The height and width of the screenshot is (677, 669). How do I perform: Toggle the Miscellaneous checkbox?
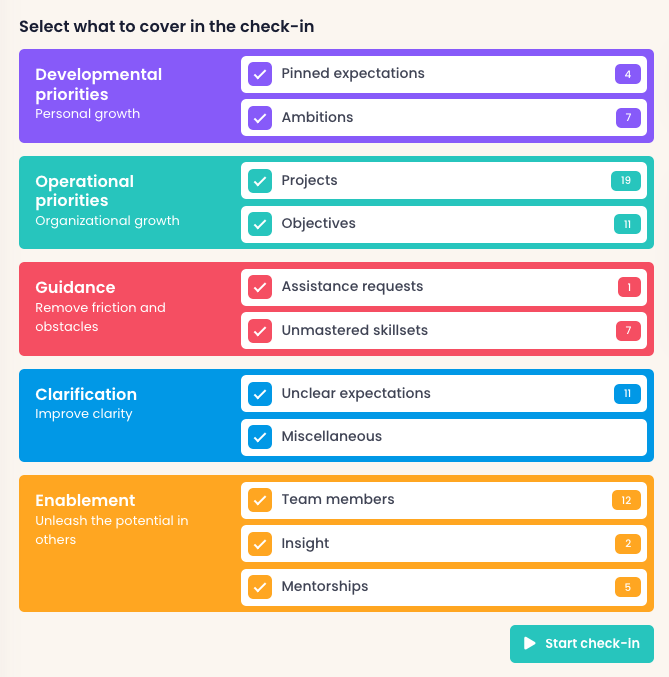(260, 437)
